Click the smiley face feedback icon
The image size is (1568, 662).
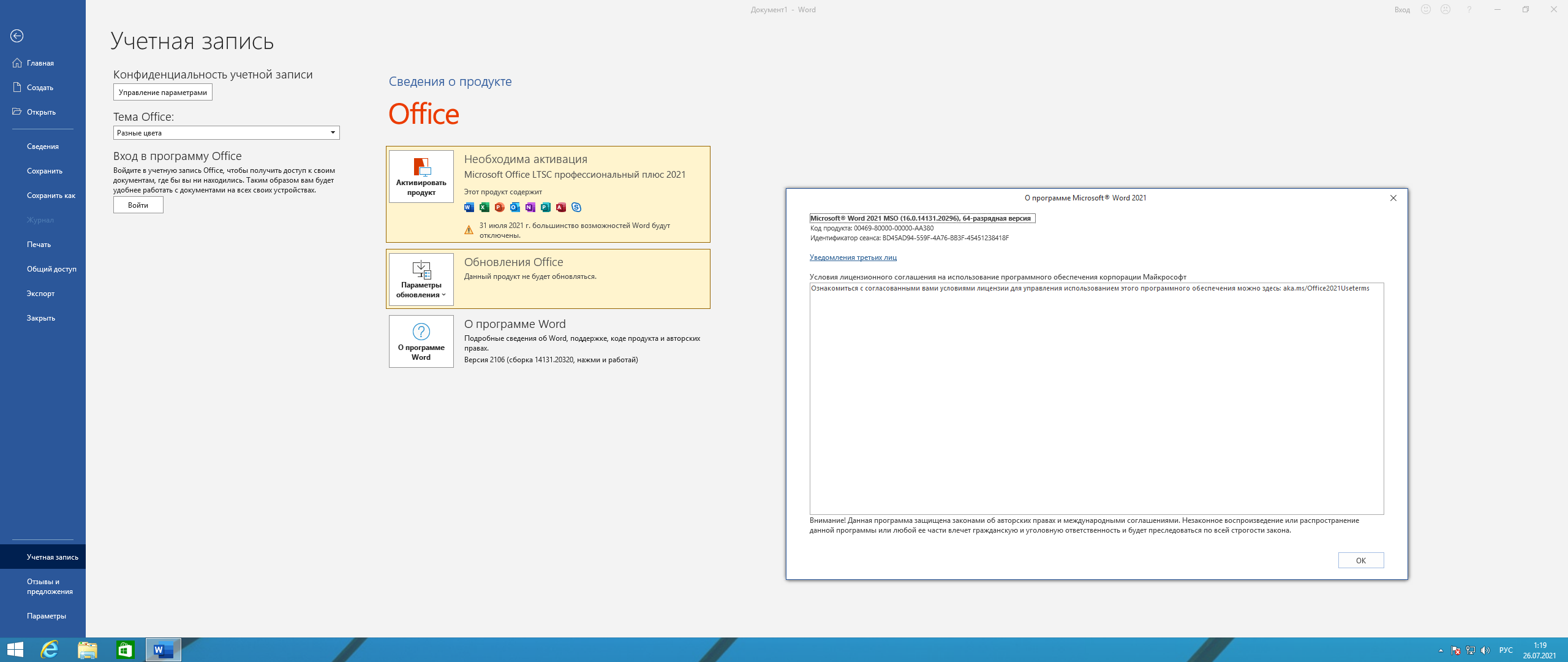tap(1426, 10)
